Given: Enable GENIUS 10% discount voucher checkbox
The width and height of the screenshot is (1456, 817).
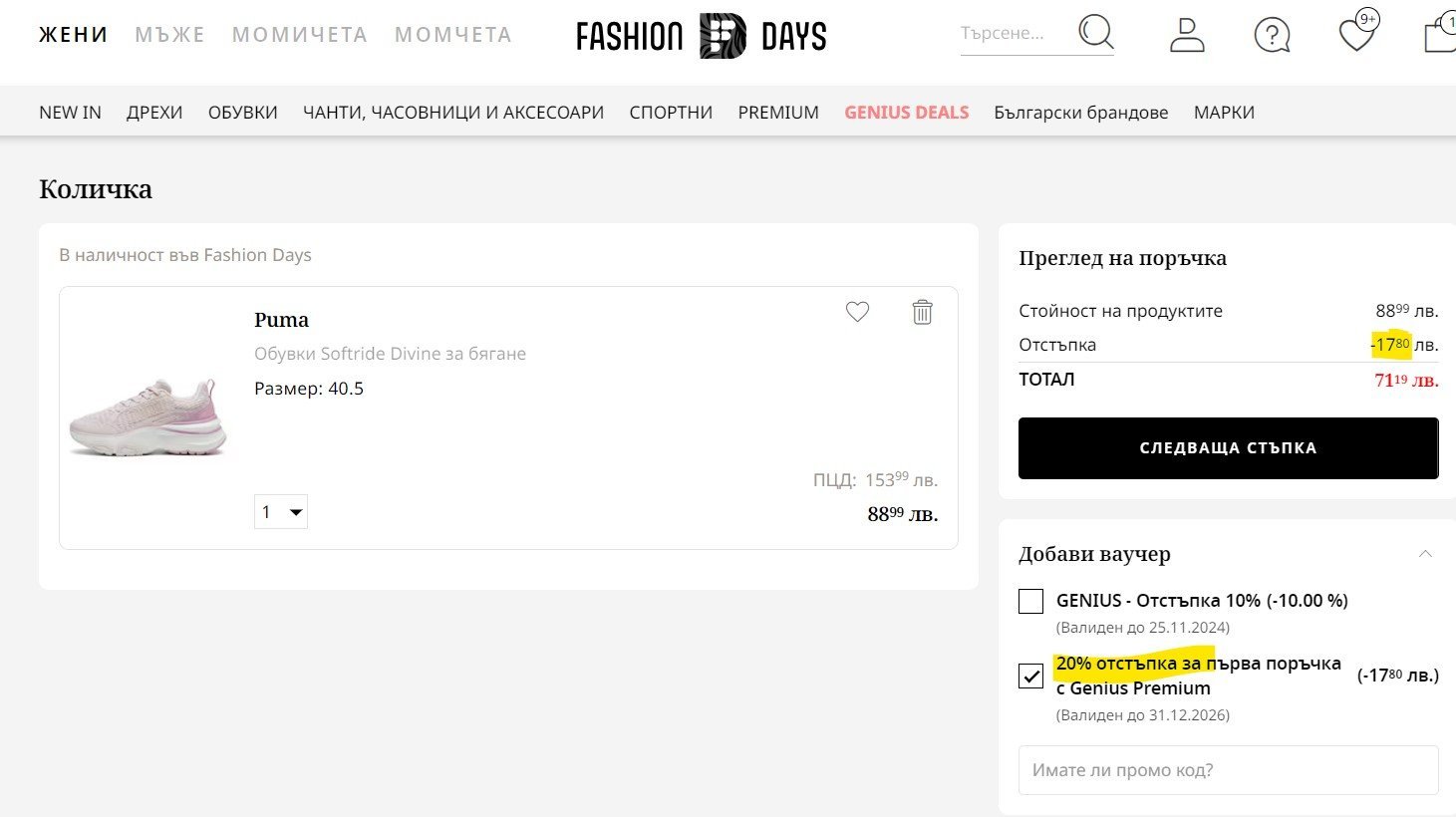Looking at the screenshot, I should coord(1031,601).
